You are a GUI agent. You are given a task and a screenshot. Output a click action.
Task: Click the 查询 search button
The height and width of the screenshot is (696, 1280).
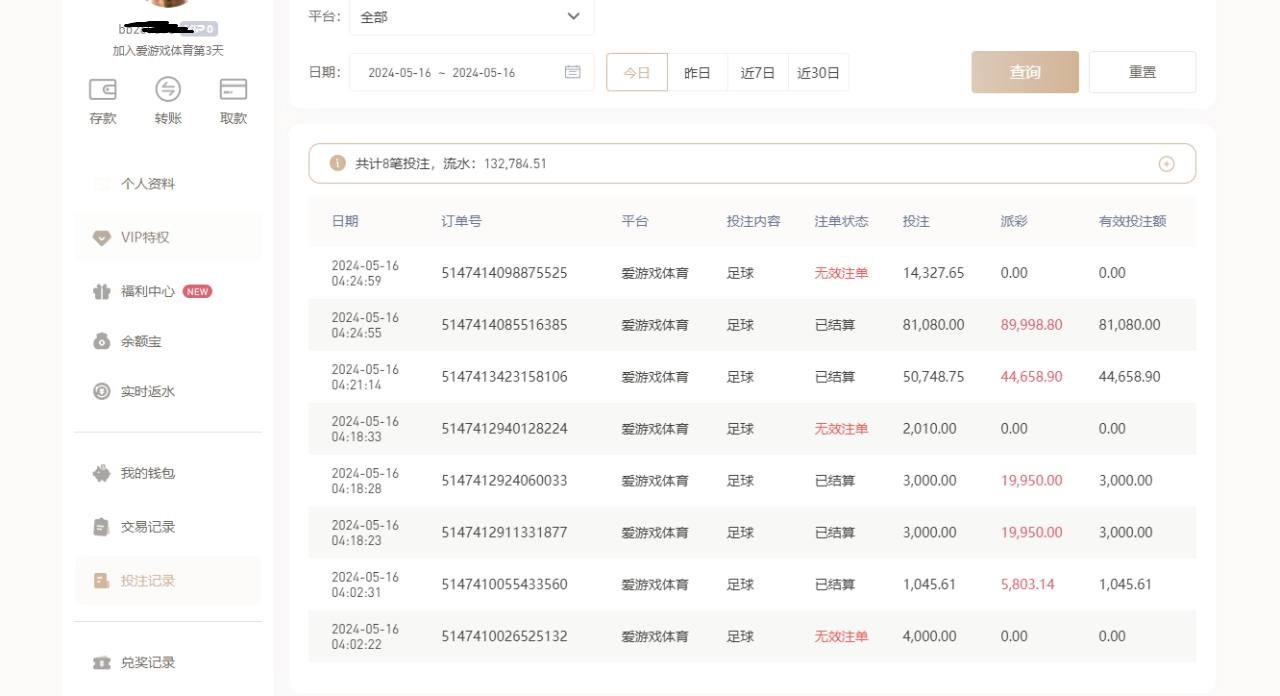coord(1025,72)
